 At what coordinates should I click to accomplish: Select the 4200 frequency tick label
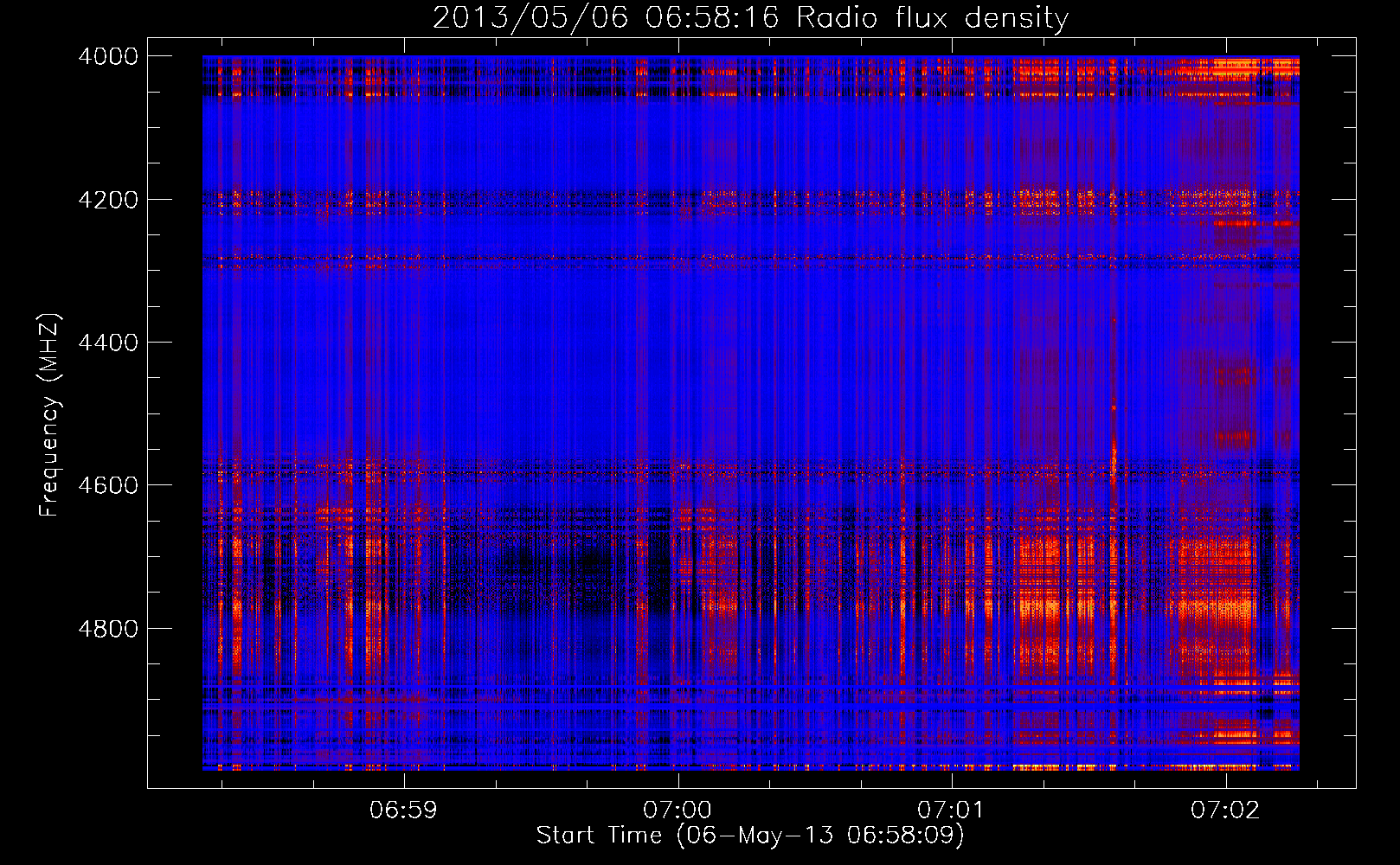pos(108,200)
